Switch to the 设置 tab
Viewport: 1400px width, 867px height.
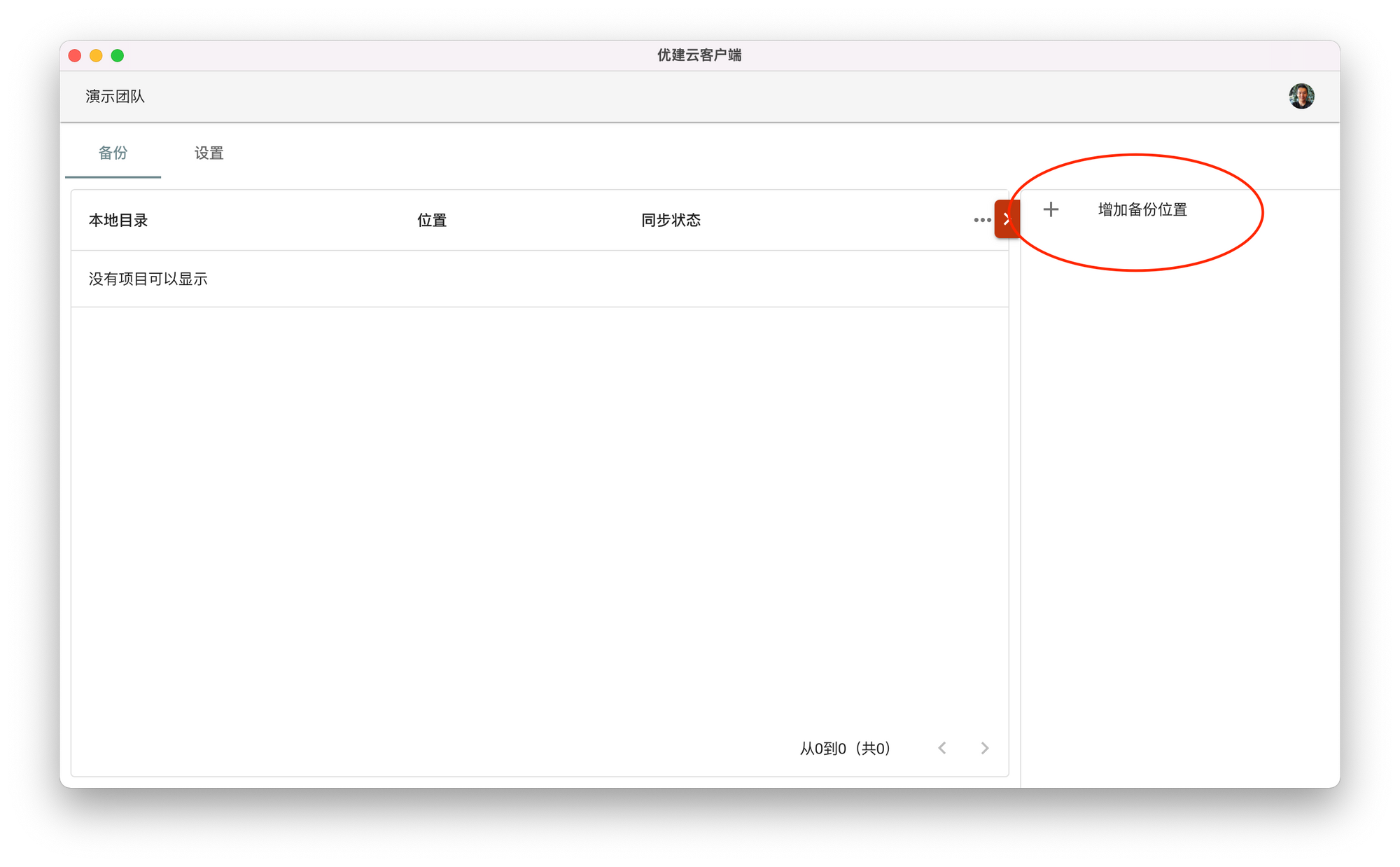coord(209,153)
